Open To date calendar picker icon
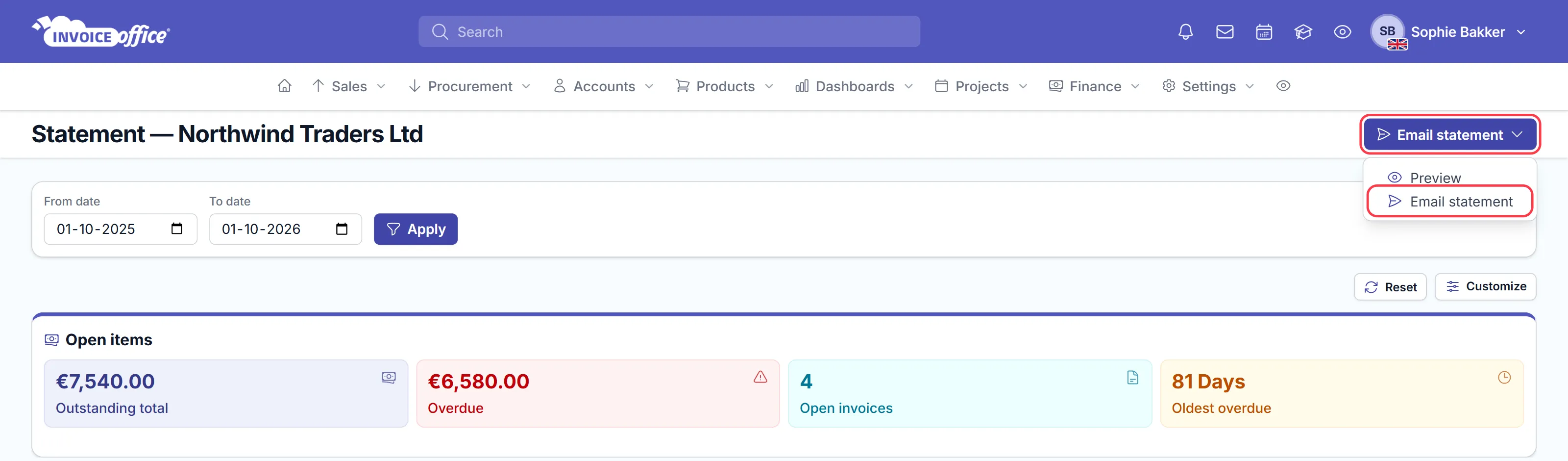1568x461 pixels. (x=342, y=229)
